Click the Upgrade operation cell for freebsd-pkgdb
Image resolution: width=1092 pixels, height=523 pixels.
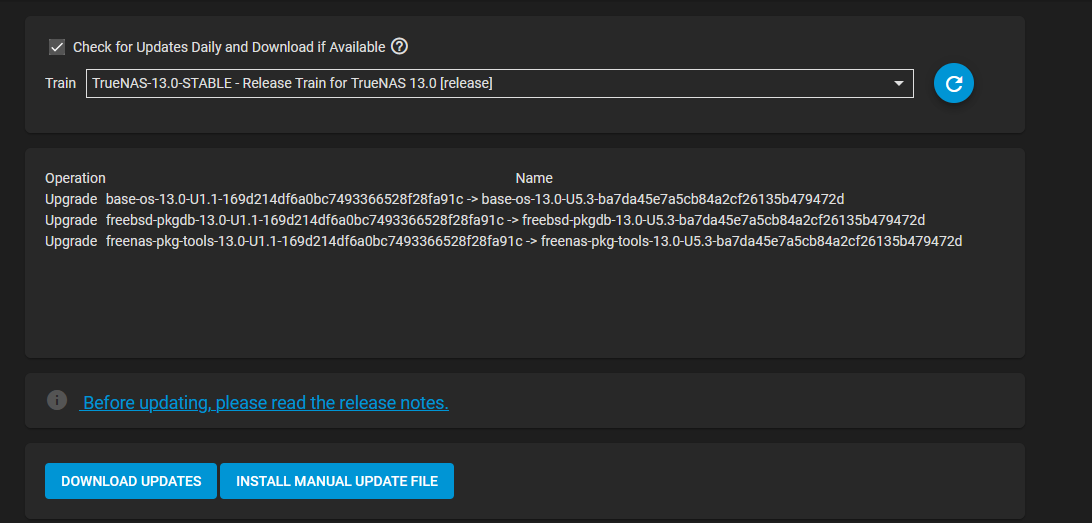(71, 220)
